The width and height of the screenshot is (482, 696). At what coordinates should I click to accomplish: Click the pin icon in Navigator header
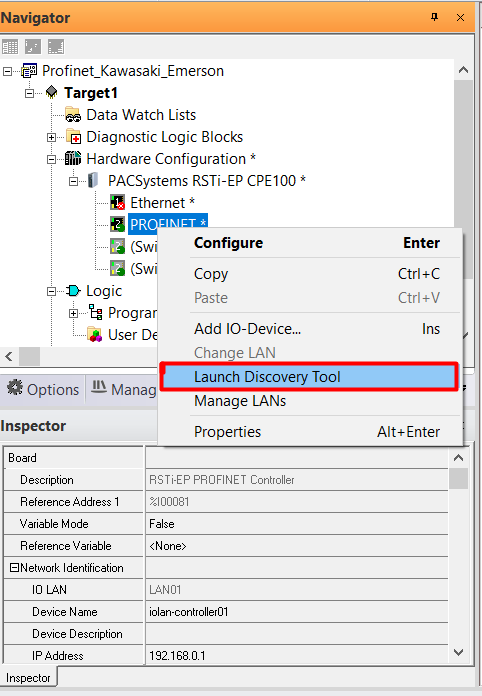pos(435,17)
